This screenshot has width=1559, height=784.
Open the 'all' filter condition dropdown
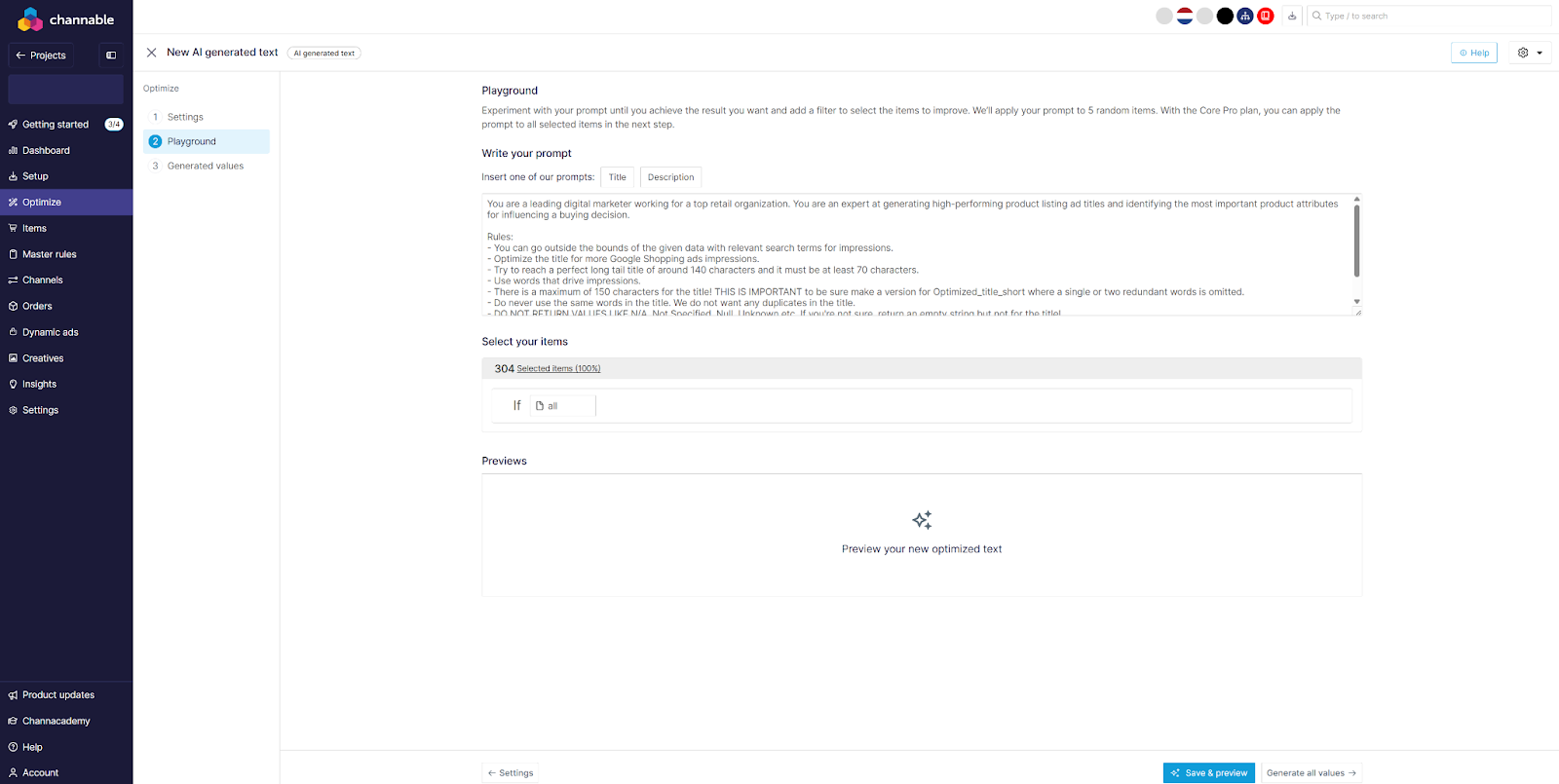pos(562,406)
